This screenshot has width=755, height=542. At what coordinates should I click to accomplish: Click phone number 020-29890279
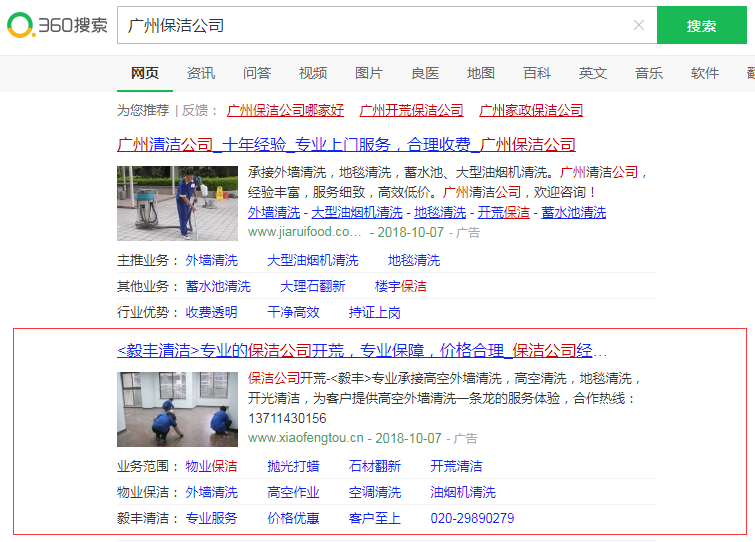coord(472,518)
